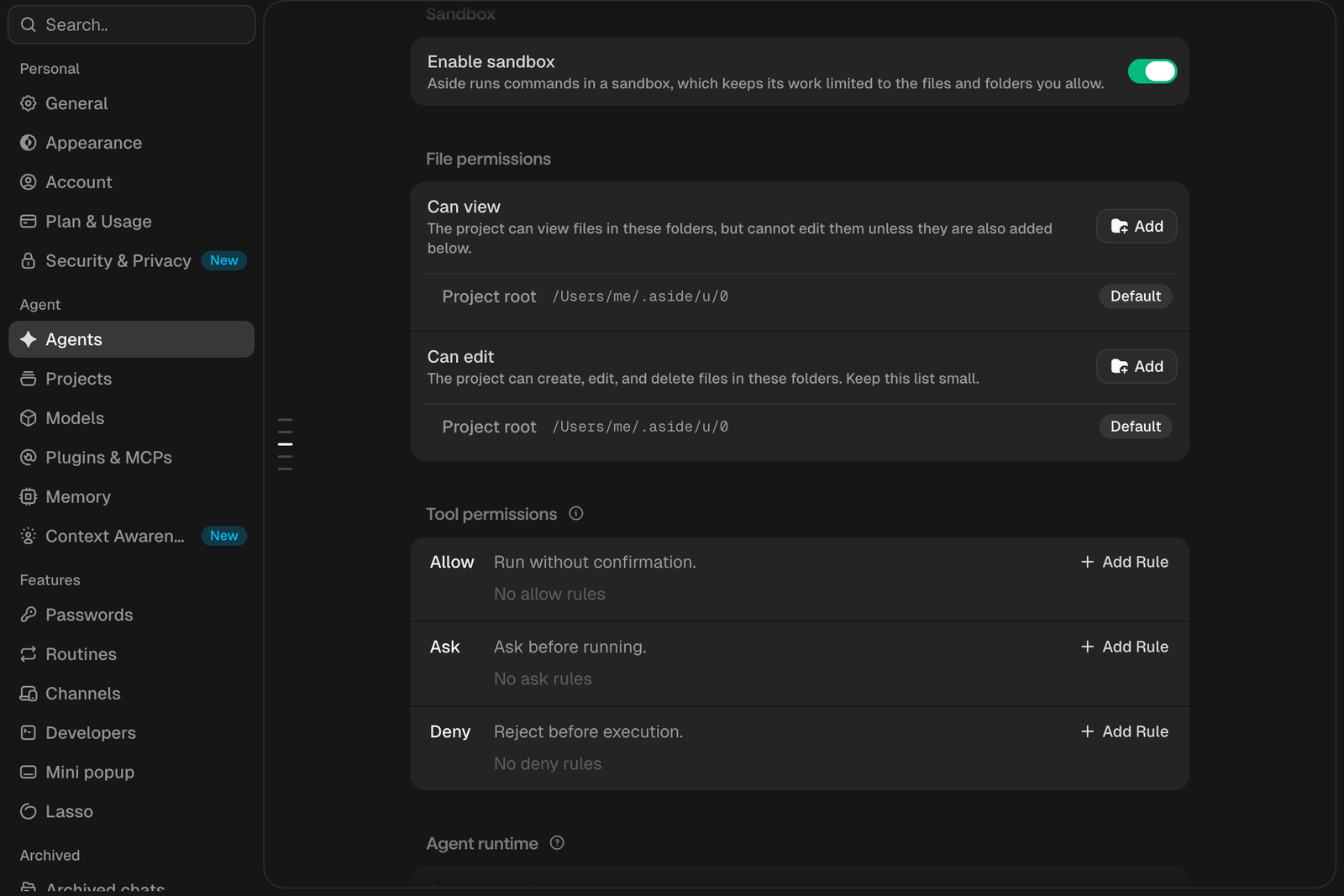Click the Tool permissions info icon
This screenshot has height=896, width=1344.
coord(576,513)
